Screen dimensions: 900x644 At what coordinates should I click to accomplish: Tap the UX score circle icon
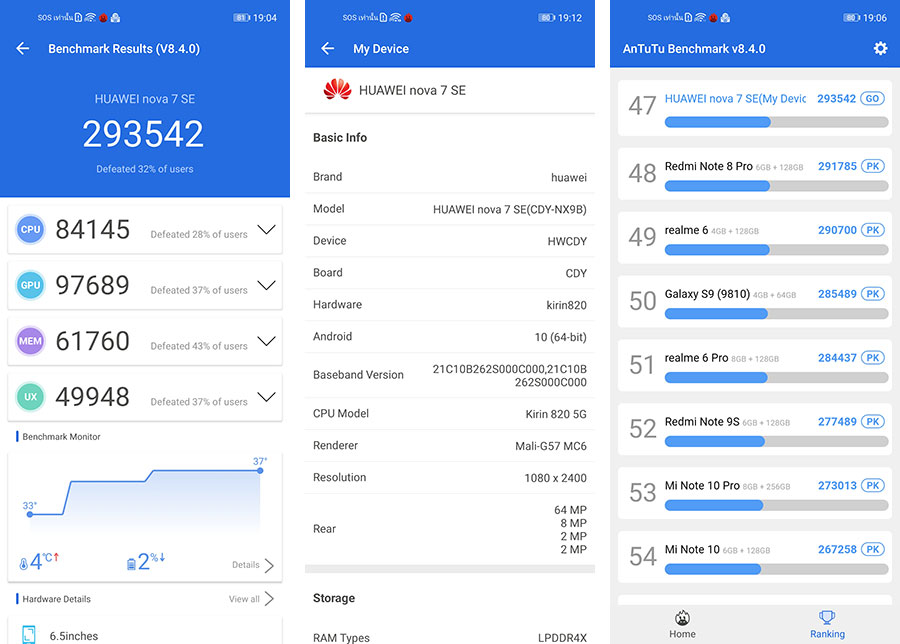coord(30,397)
